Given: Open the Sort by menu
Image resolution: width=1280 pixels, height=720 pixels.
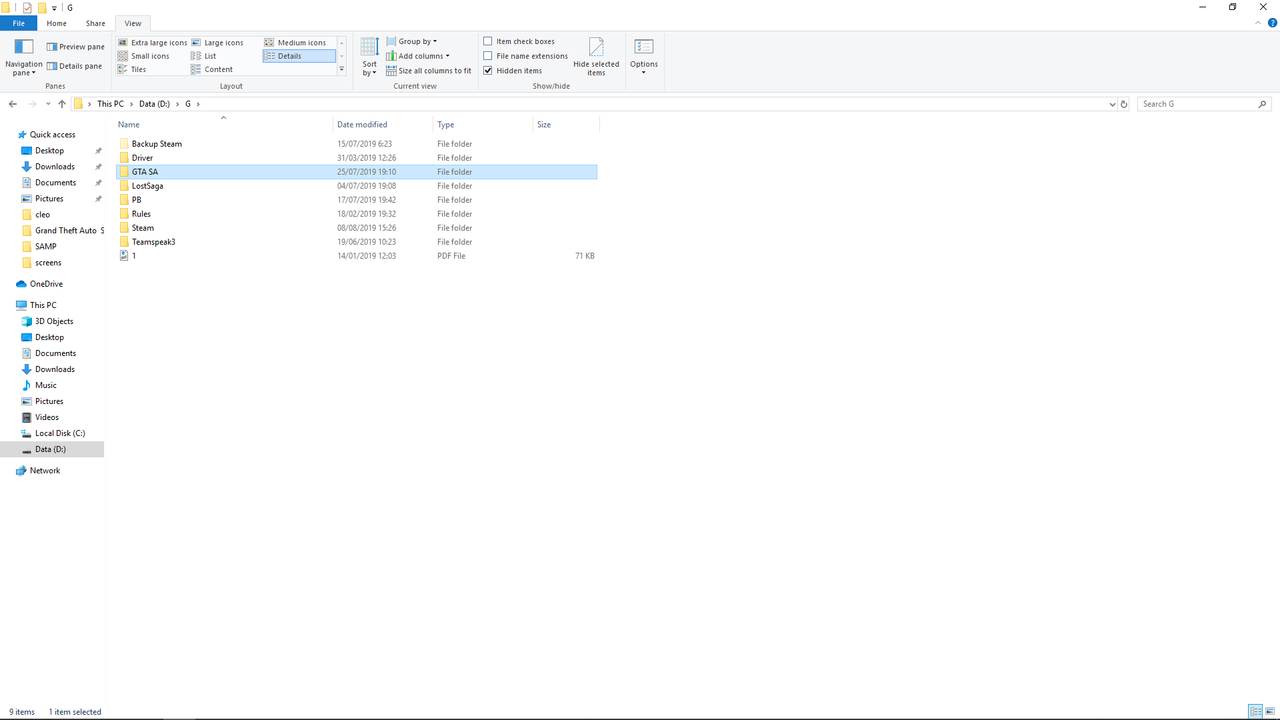Looking at the screenshot, I should pyautogui.click(x=369, y=57).
